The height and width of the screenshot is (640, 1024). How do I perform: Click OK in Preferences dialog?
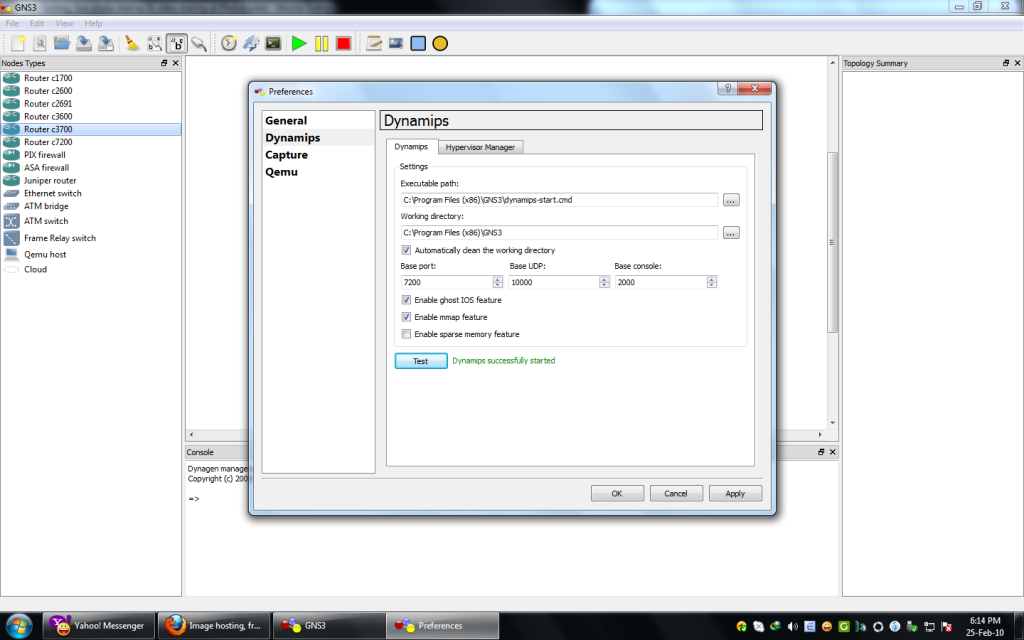[x=617, y=494]
